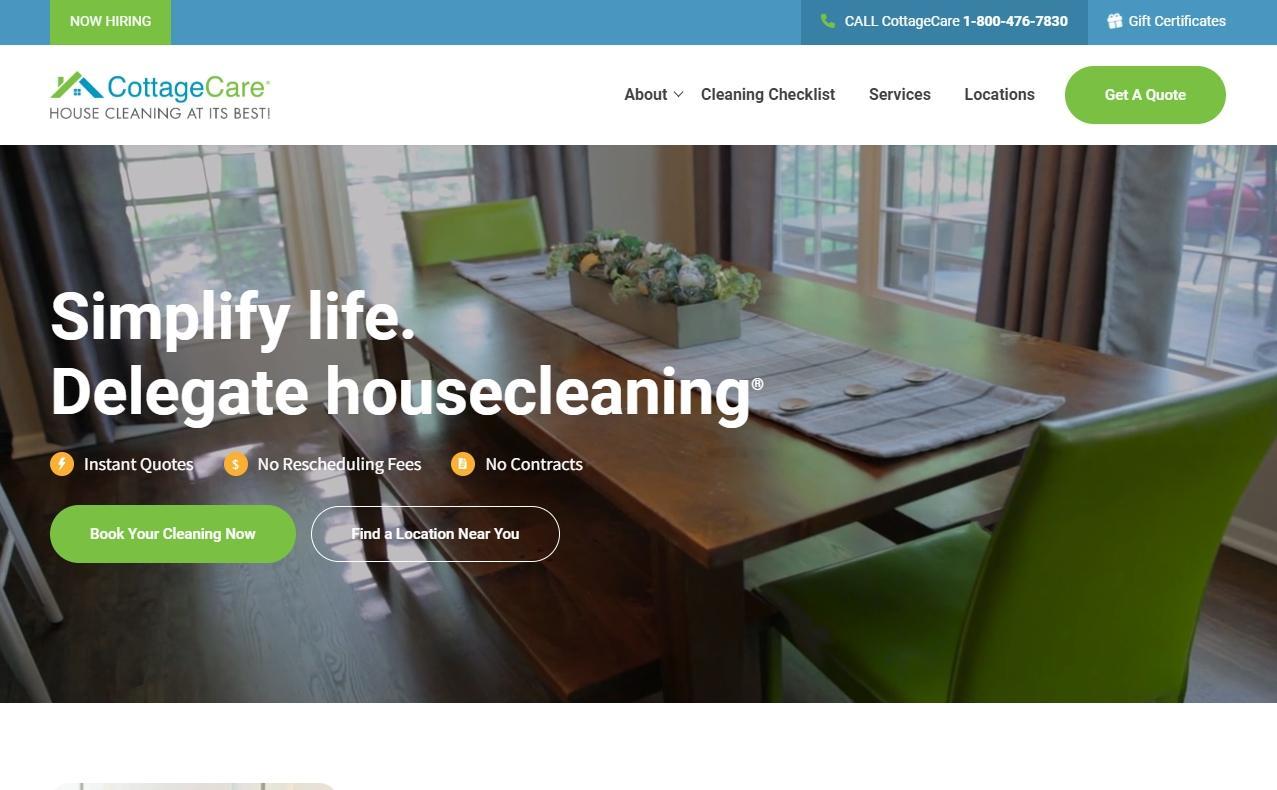This screenshot has height=790, width=1277.
Task: Open the Cleaning Checklist page
Action: pos(768,94)
